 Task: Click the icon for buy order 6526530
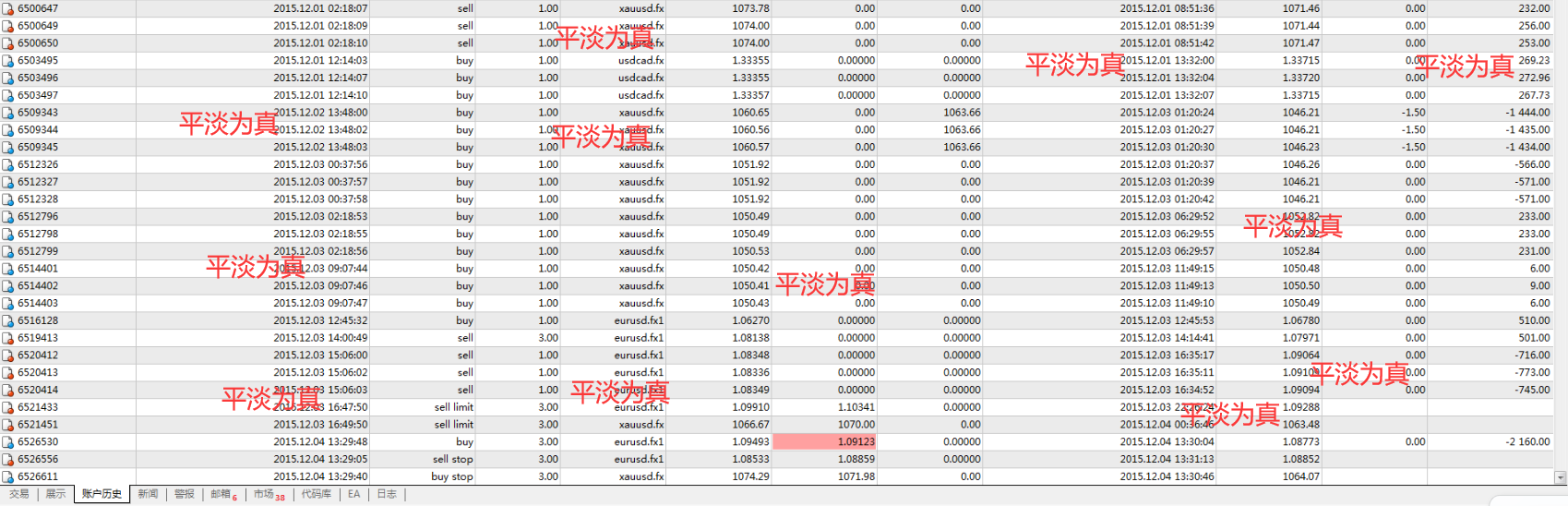pos(8,442)
